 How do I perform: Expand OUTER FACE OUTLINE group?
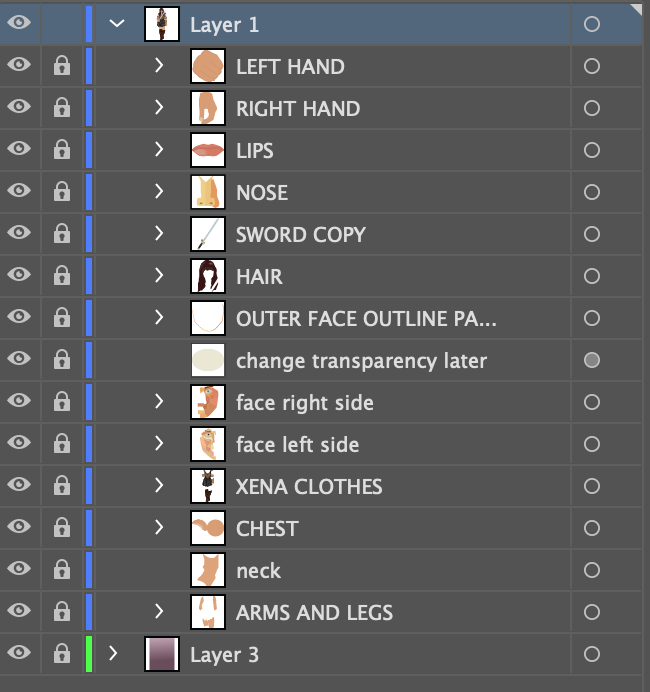click(x=159, y=317)
